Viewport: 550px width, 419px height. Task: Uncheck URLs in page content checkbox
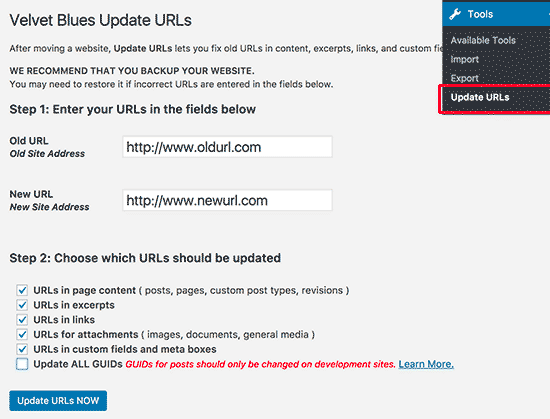22,290
